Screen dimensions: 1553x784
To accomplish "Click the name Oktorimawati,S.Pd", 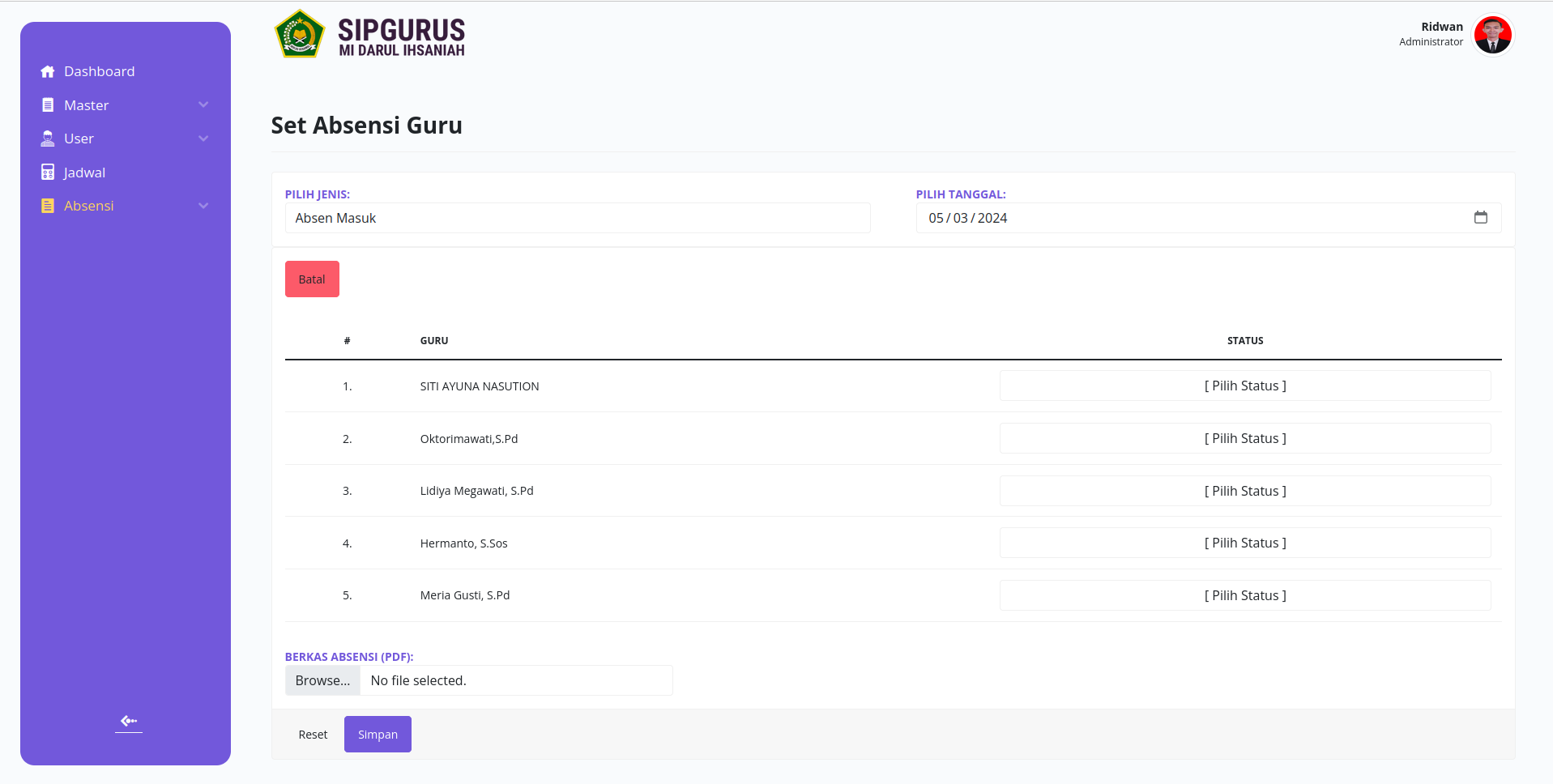I will [x=469, y=439].
